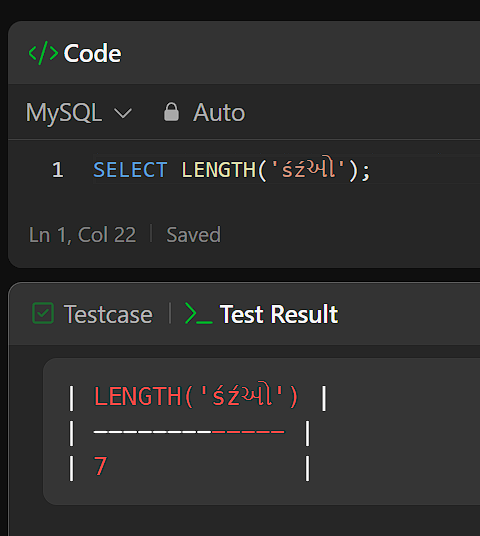480x536 pixels.
Task: Click the result column header LENGTH
Action: coord(196,396)
